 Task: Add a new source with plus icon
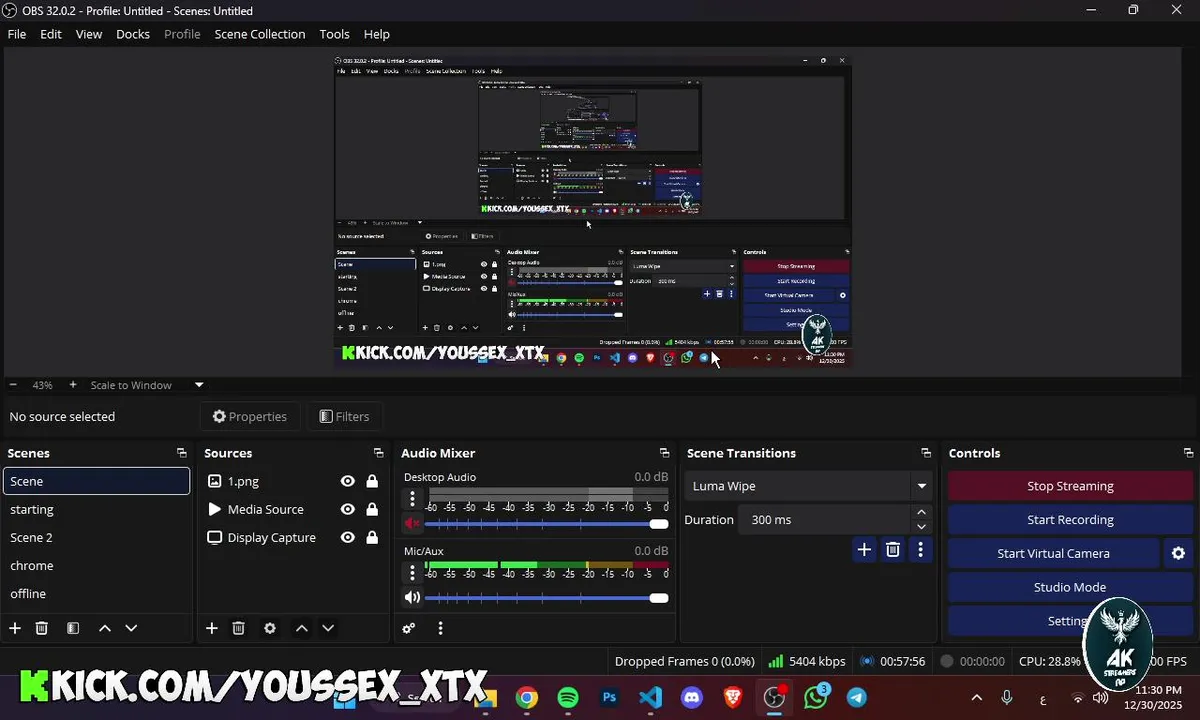point(212,628)
